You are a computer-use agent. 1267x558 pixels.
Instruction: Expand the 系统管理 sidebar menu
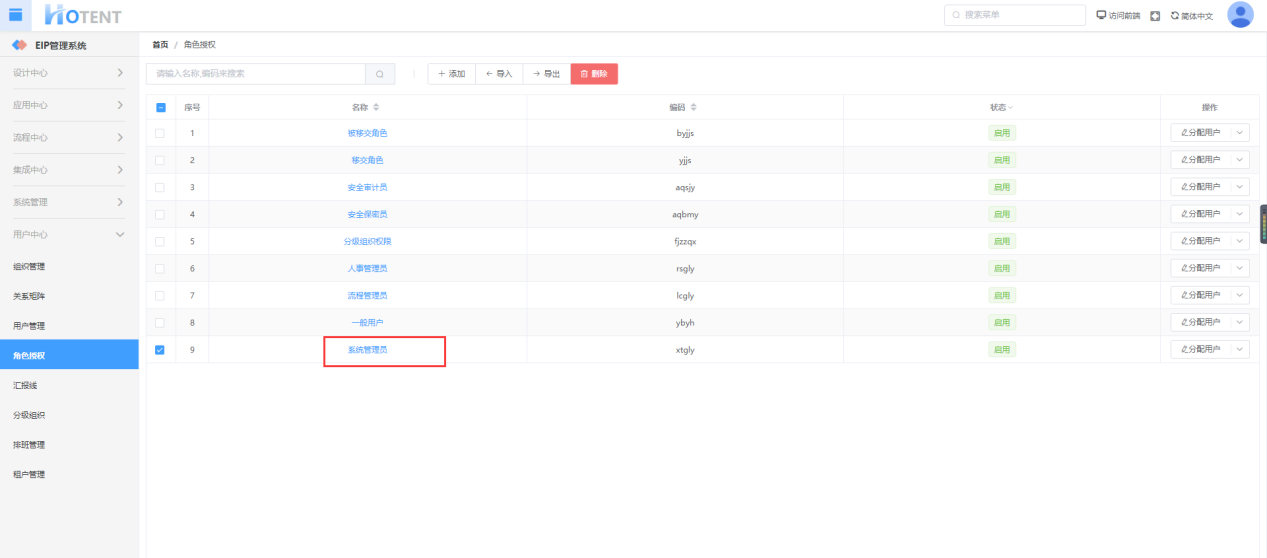(69, 202)
